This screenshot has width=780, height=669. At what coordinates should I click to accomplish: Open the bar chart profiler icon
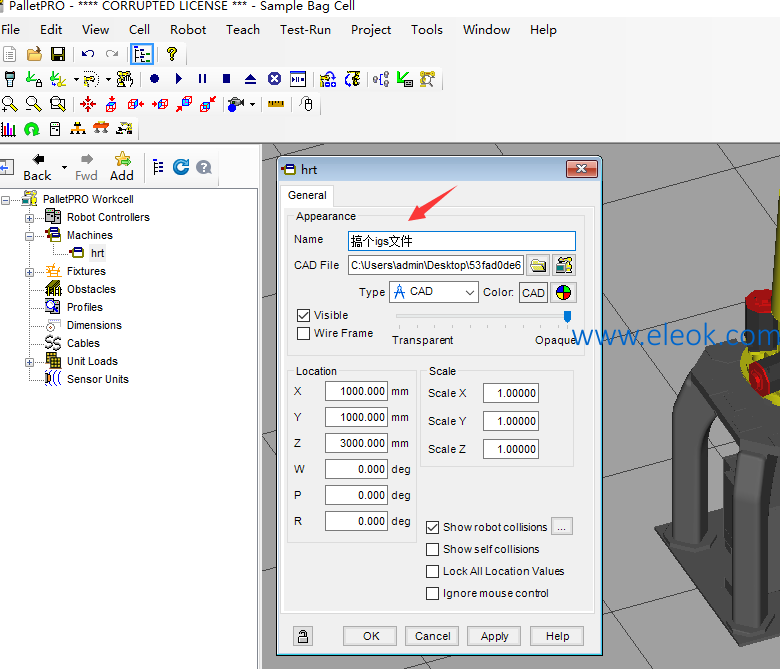click(8, 129)
